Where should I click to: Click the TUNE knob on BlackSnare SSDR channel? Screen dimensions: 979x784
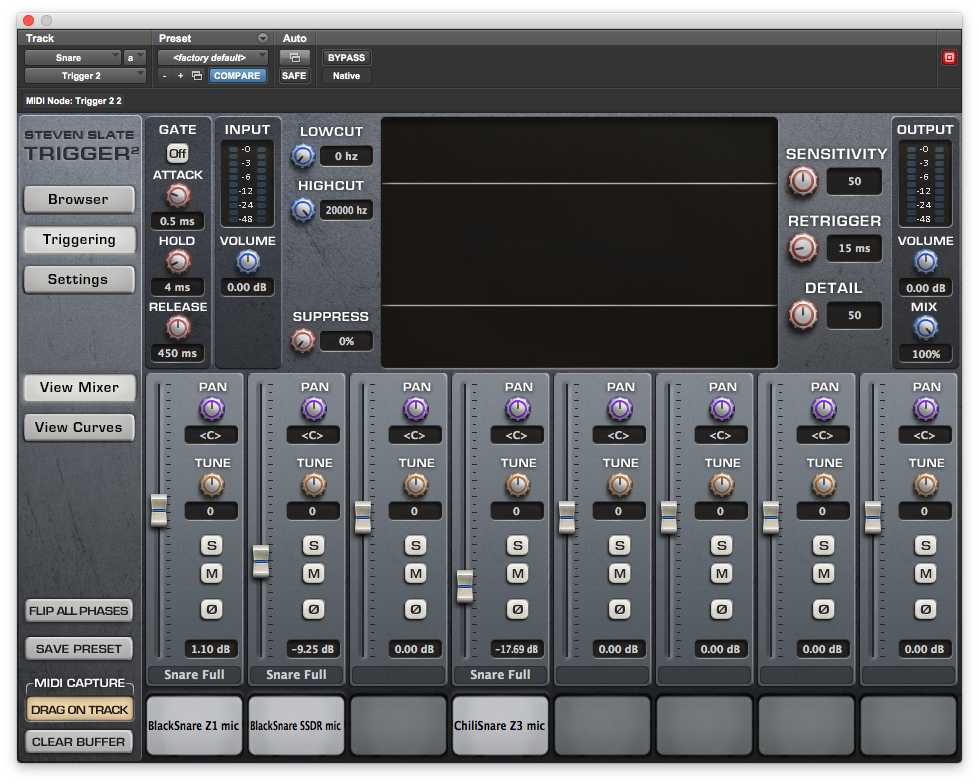tap(314, 485)
